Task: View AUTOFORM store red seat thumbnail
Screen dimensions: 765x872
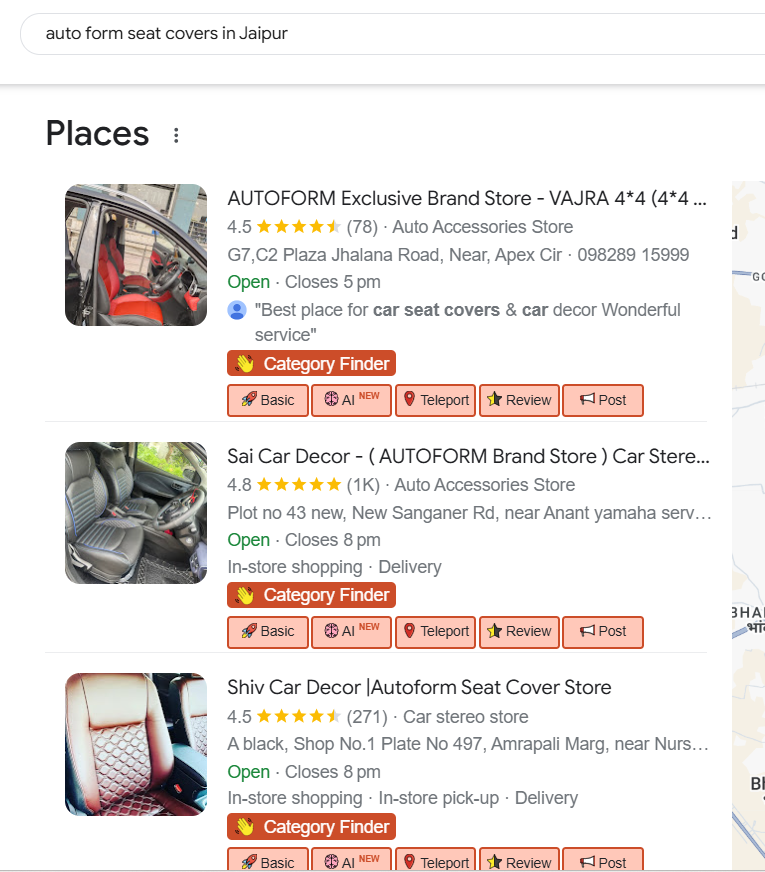Action: (136, 255)
